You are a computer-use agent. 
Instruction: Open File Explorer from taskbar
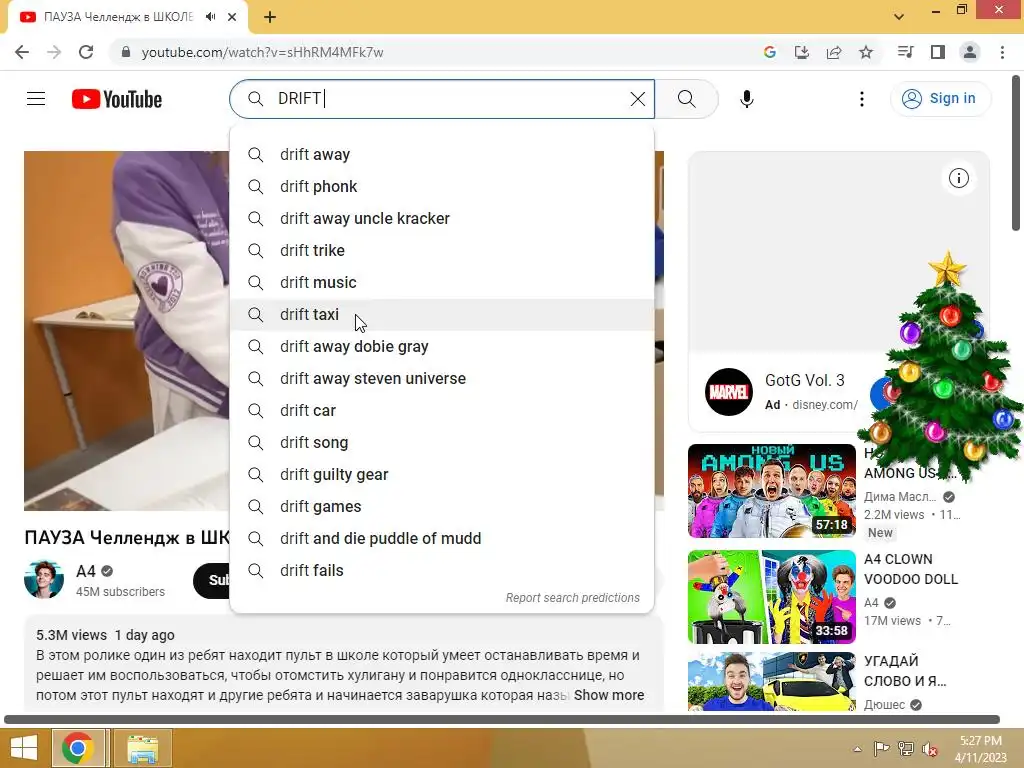(142, 748)
